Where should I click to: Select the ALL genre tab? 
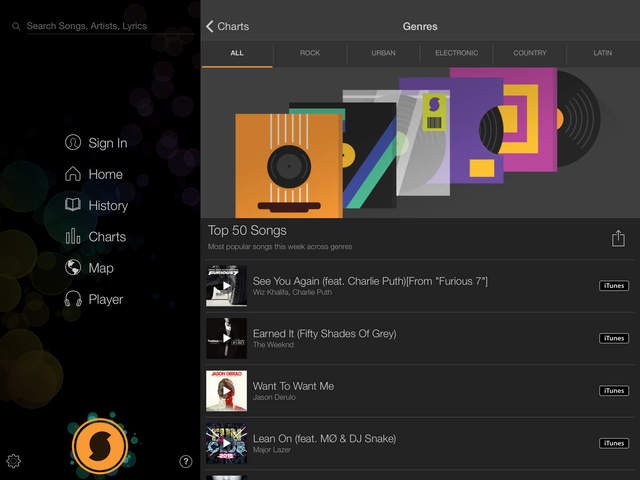(x=237, y=53)
